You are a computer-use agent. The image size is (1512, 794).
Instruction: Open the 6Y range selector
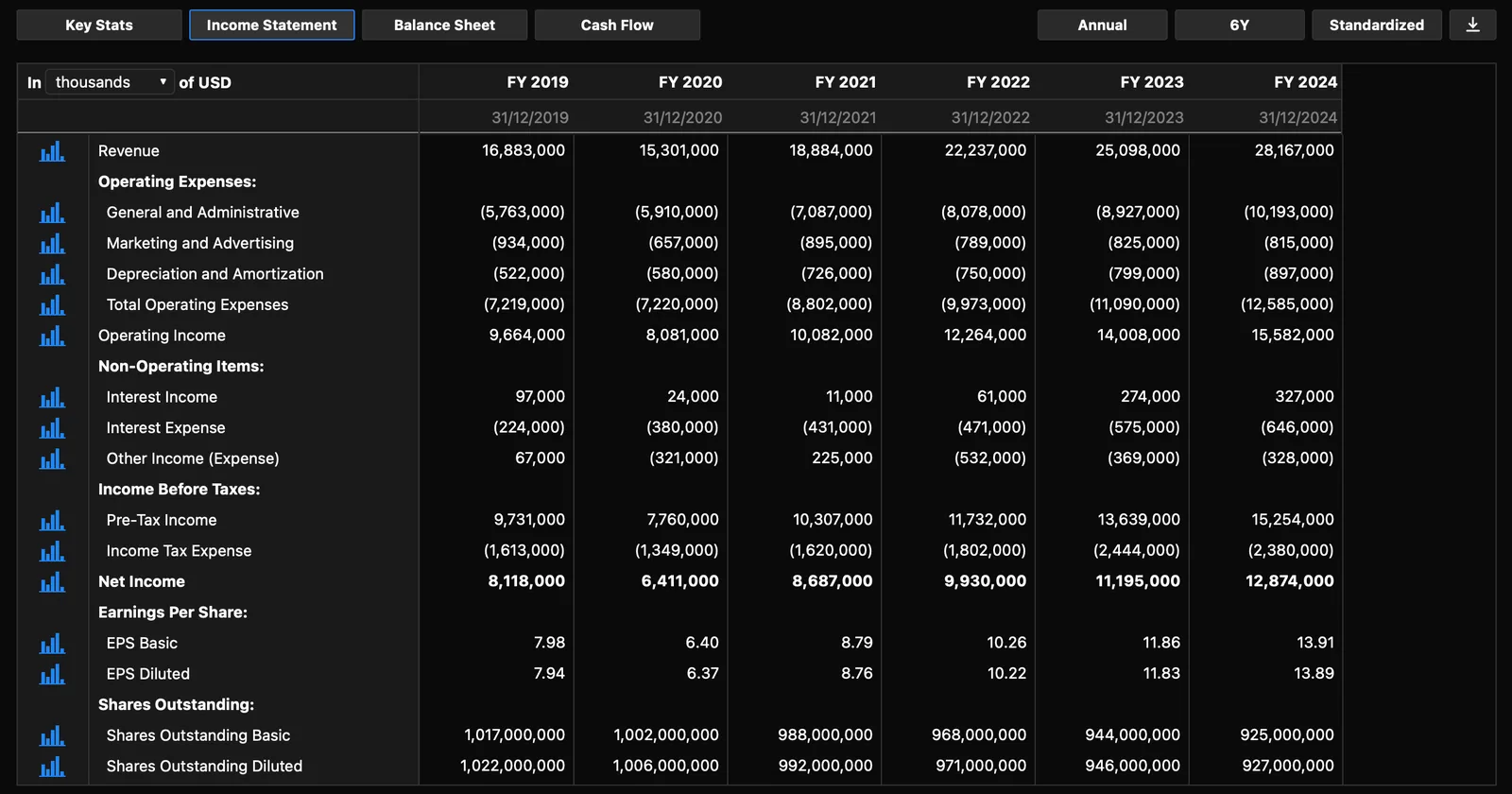(1239, 25)
